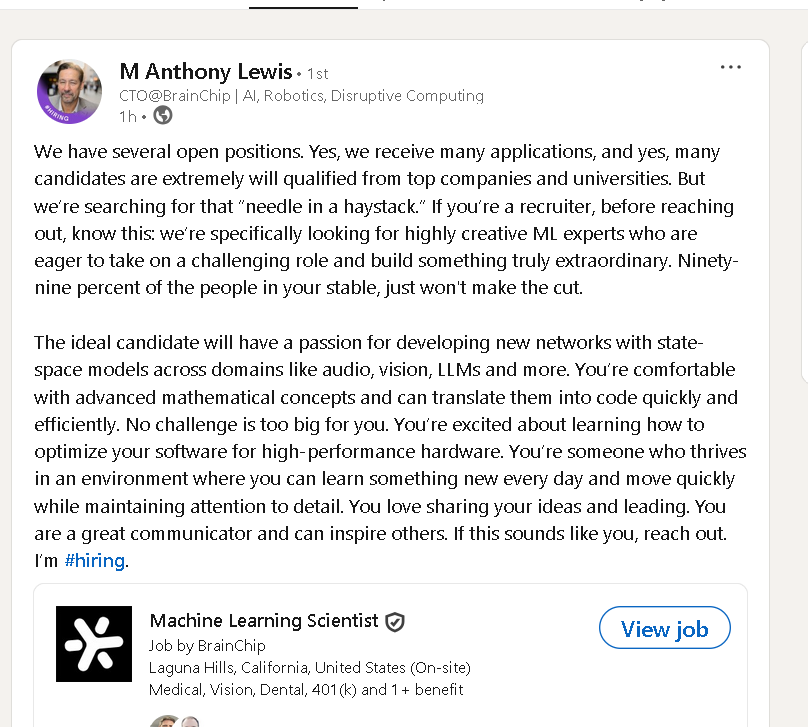Viewport: 808px width, 727px height.
Task: Click the gray-haired small avatar in job card
Action: click(x=190, y=721)
